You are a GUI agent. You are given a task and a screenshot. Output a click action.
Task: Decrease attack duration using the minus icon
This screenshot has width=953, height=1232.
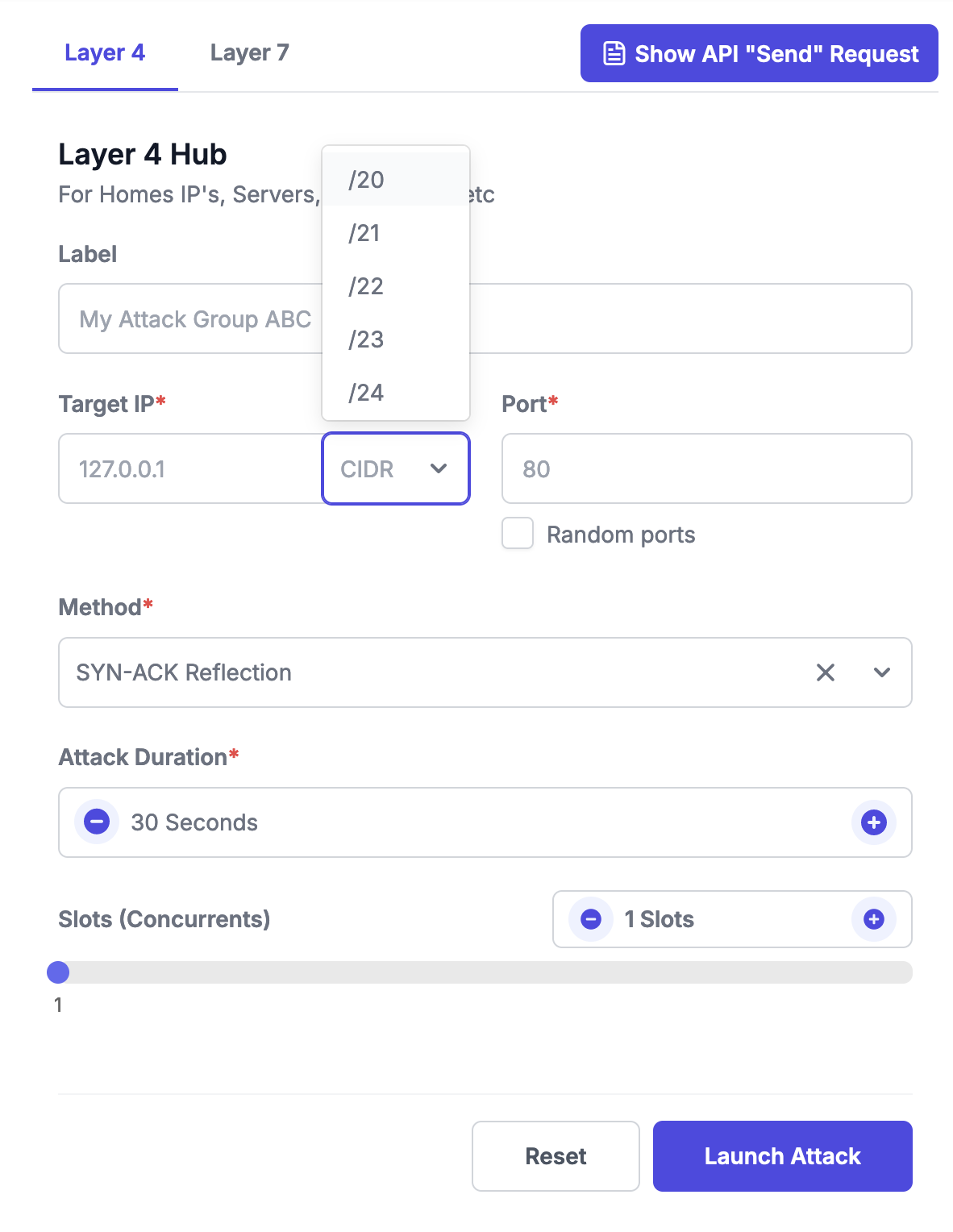(x=96, y=822)
